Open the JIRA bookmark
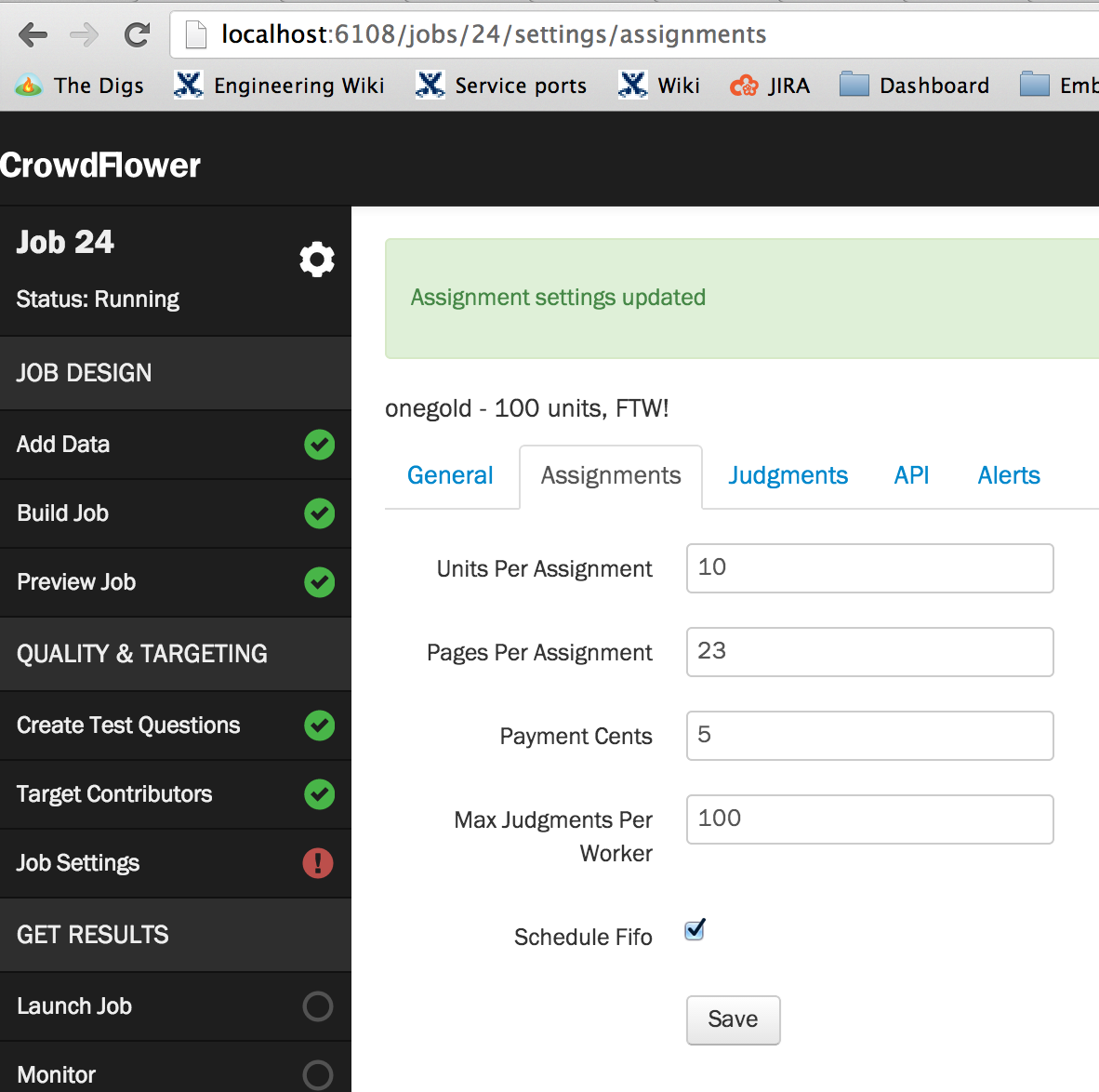 tap(770, 86)
